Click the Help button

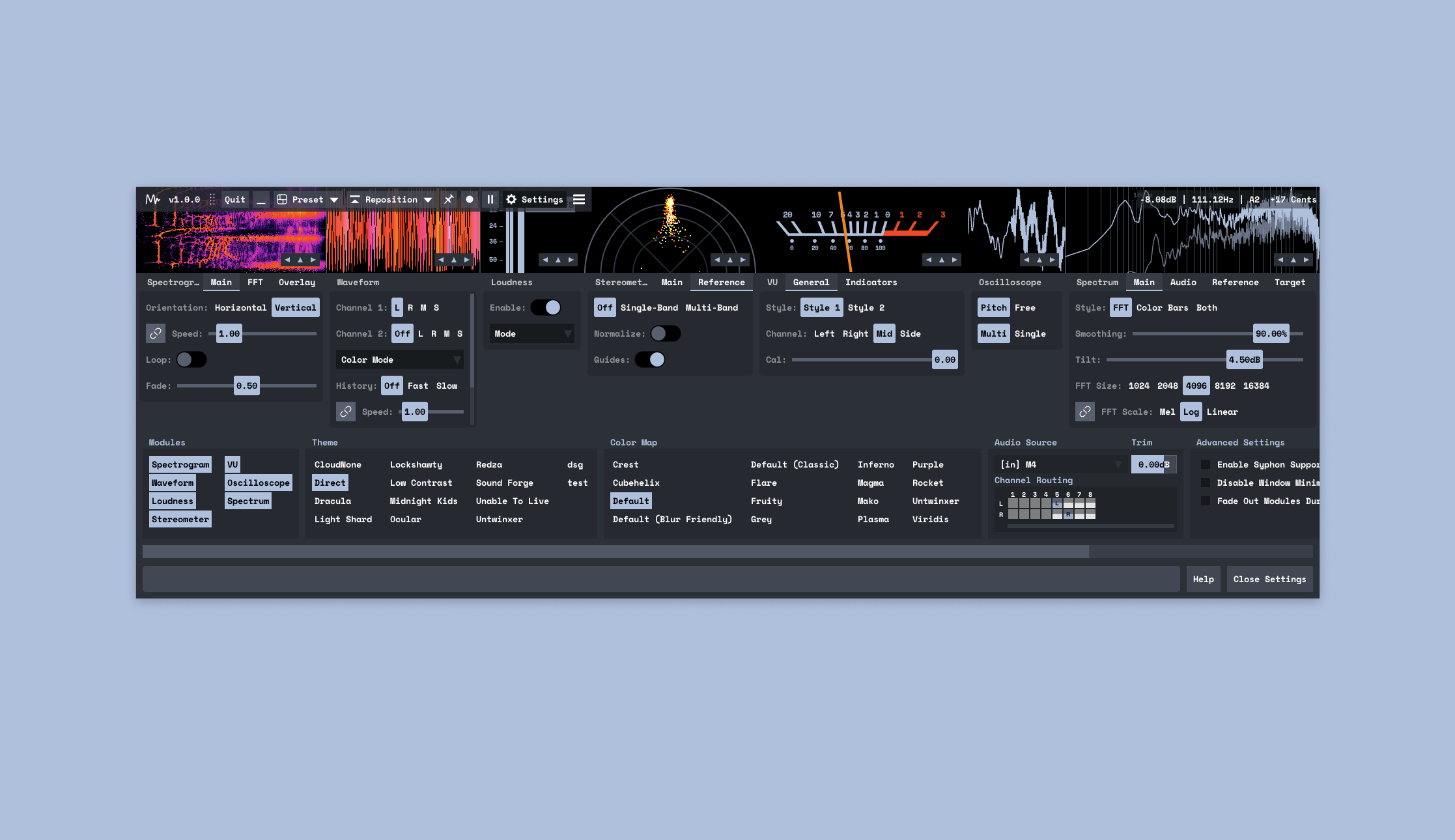coord(1203,579)
